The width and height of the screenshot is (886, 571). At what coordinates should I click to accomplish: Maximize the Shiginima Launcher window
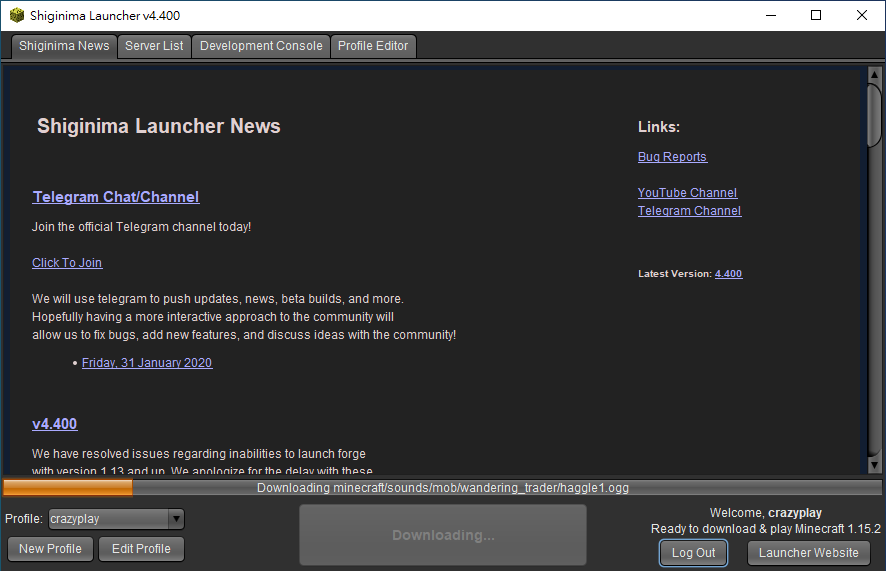pos(816,15)
